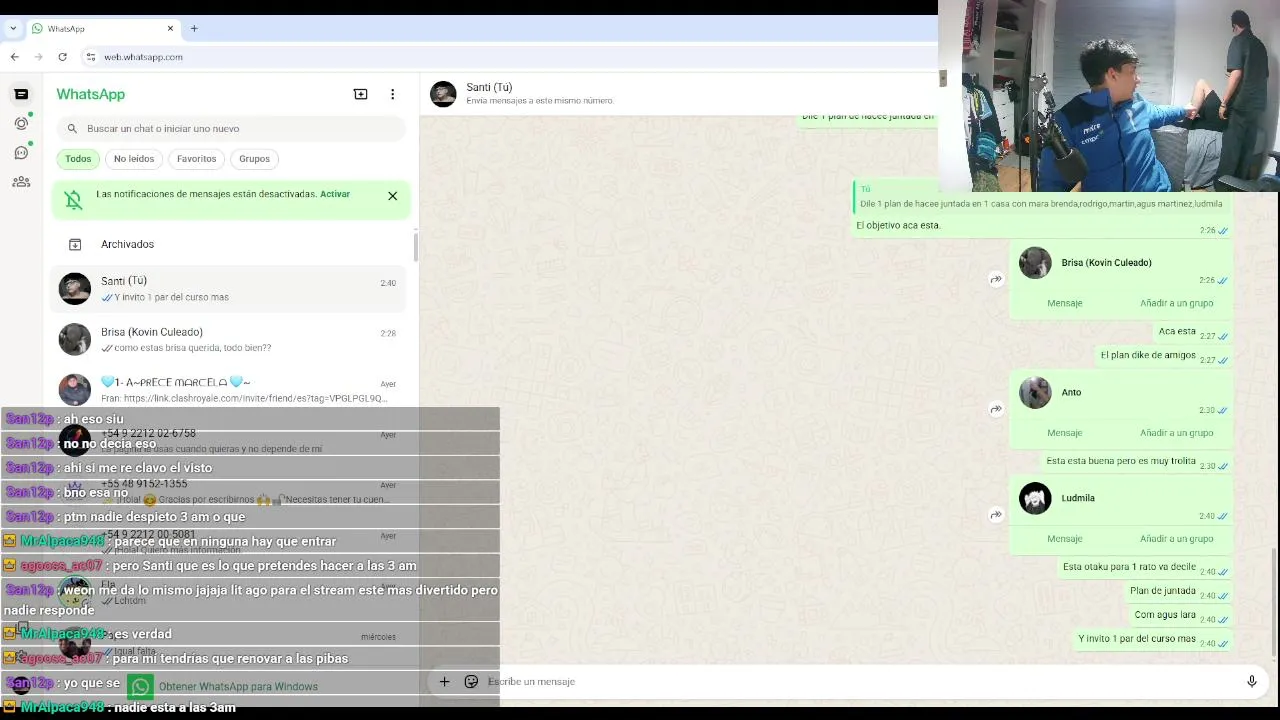Click the conversation scrollbar
Image resolution: width=1280 pixels, height=720 pixels.
[1274, 603]
